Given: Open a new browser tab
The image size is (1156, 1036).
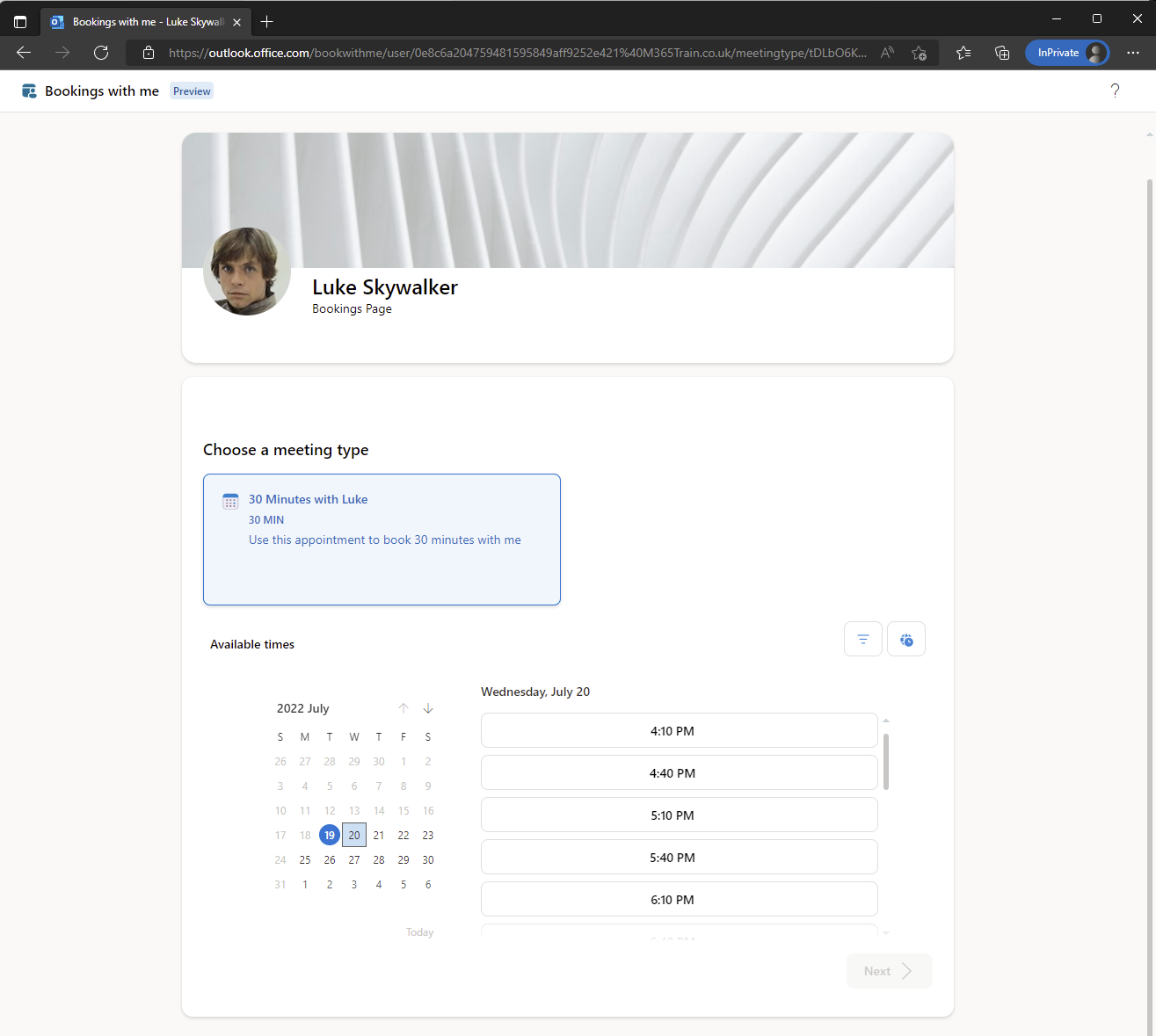Looking at the screenshot, I should coord(267,22).
